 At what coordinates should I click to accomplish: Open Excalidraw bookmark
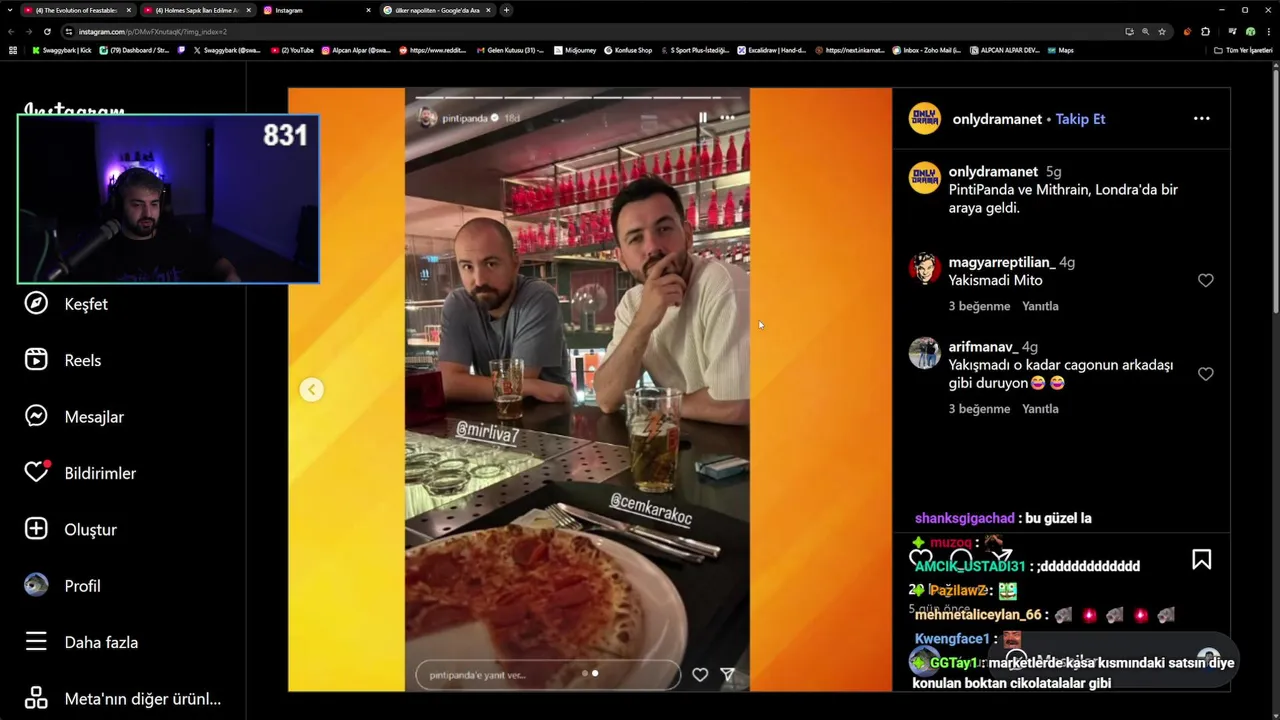point(772,50)
